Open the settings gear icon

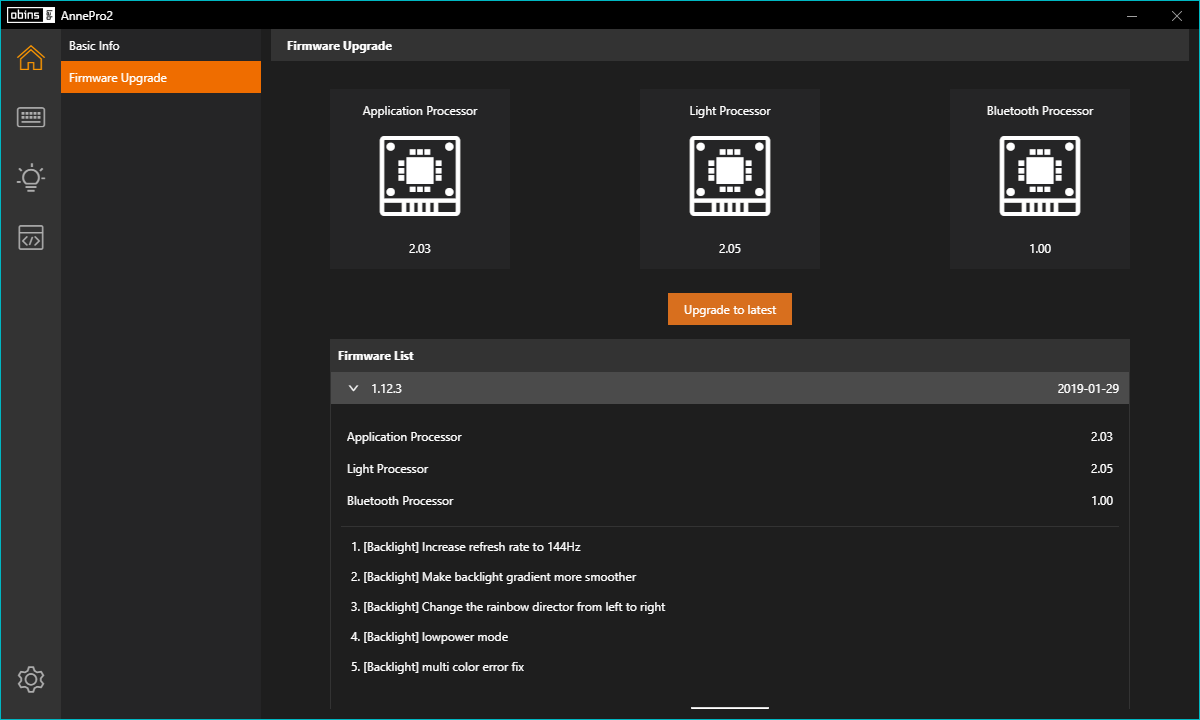click(31, 680)
